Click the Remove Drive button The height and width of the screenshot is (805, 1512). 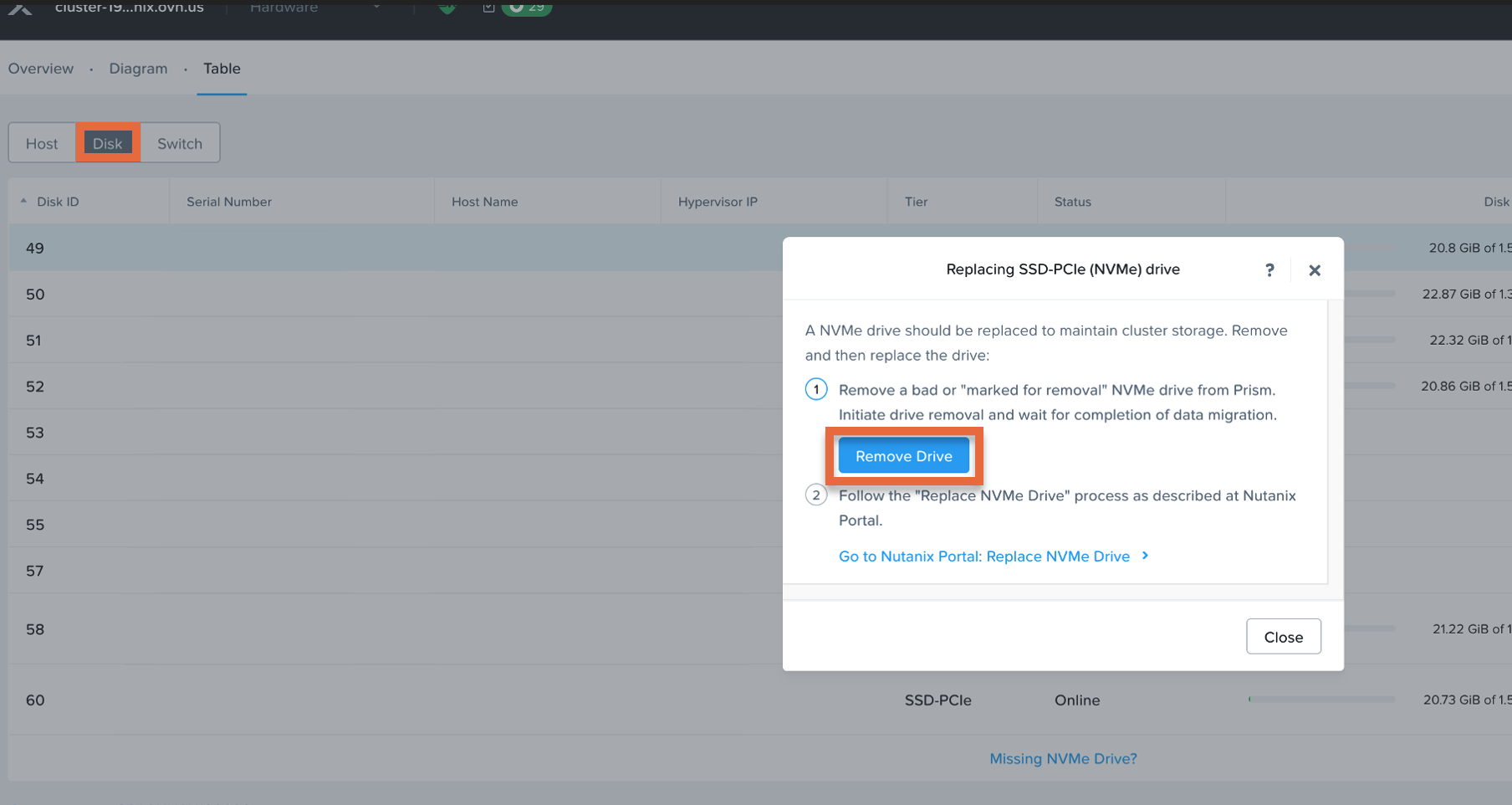click(903, 456)
